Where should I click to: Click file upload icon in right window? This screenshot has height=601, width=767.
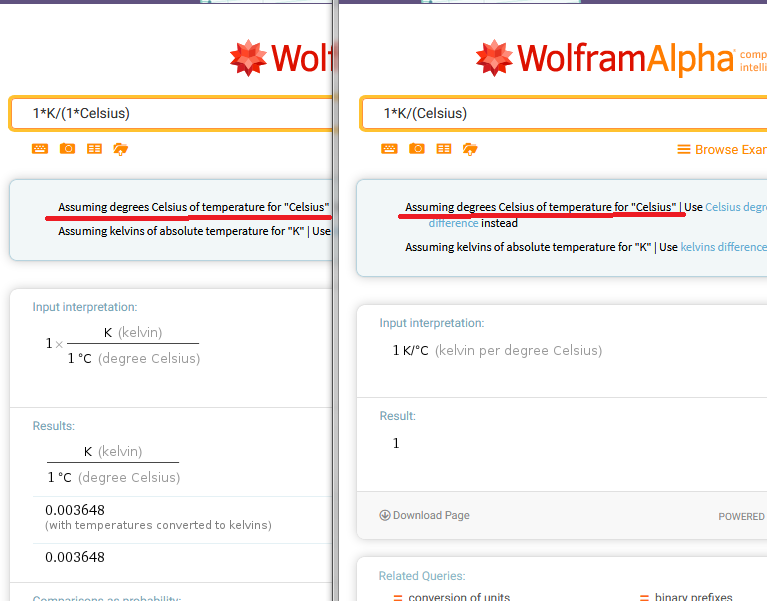pyautogui.click(x=470, y=149)
